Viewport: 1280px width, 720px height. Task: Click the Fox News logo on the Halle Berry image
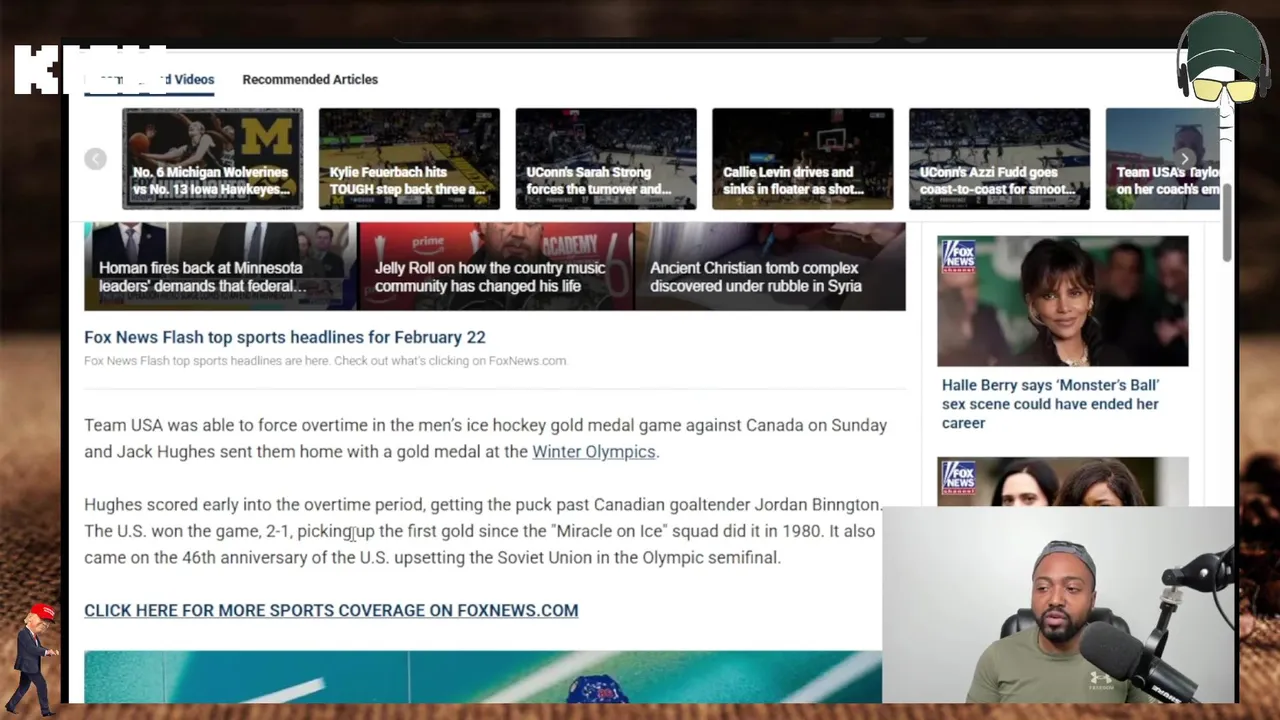[x=958, y=257]
